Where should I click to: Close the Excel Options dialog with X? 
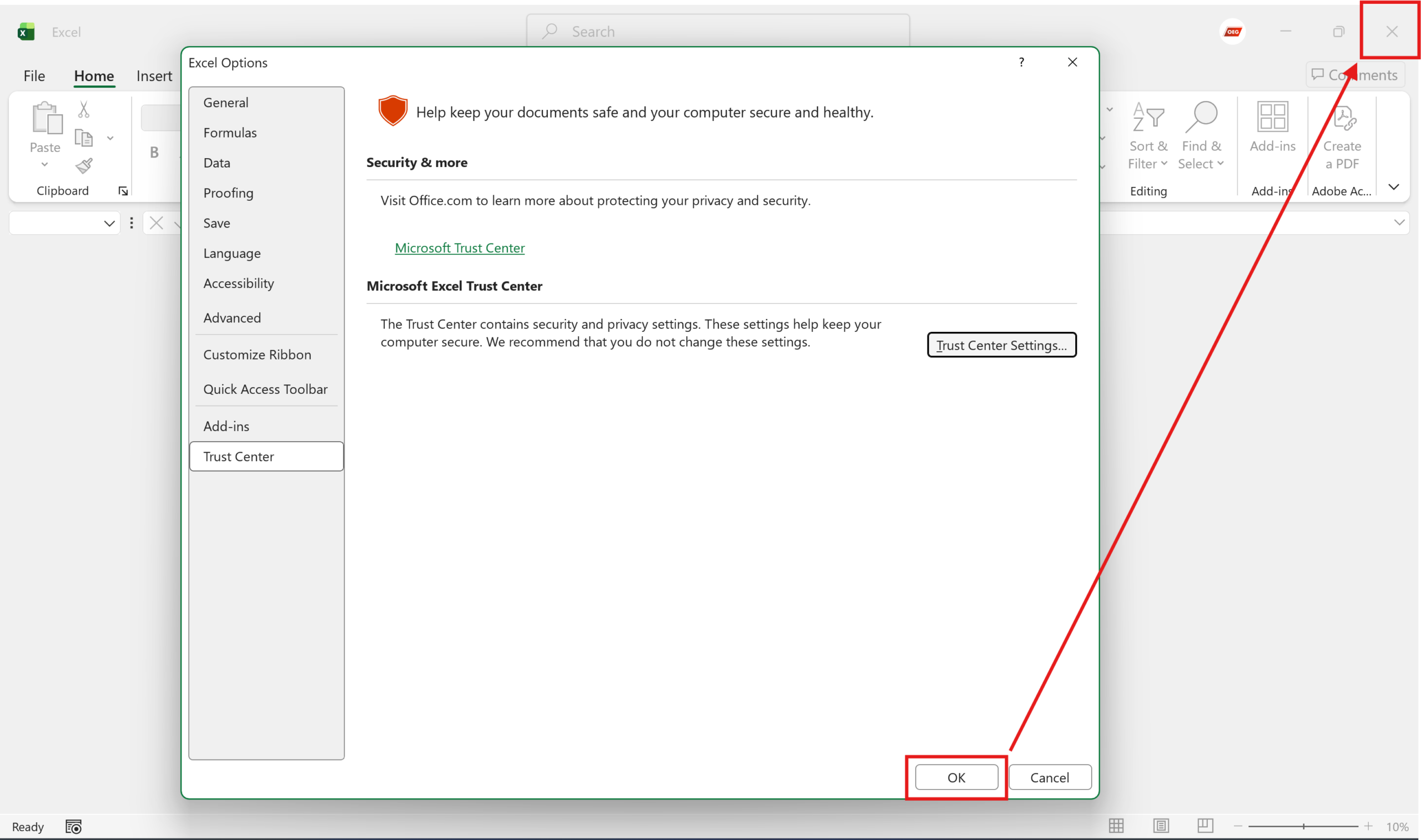coord(1072,62)
